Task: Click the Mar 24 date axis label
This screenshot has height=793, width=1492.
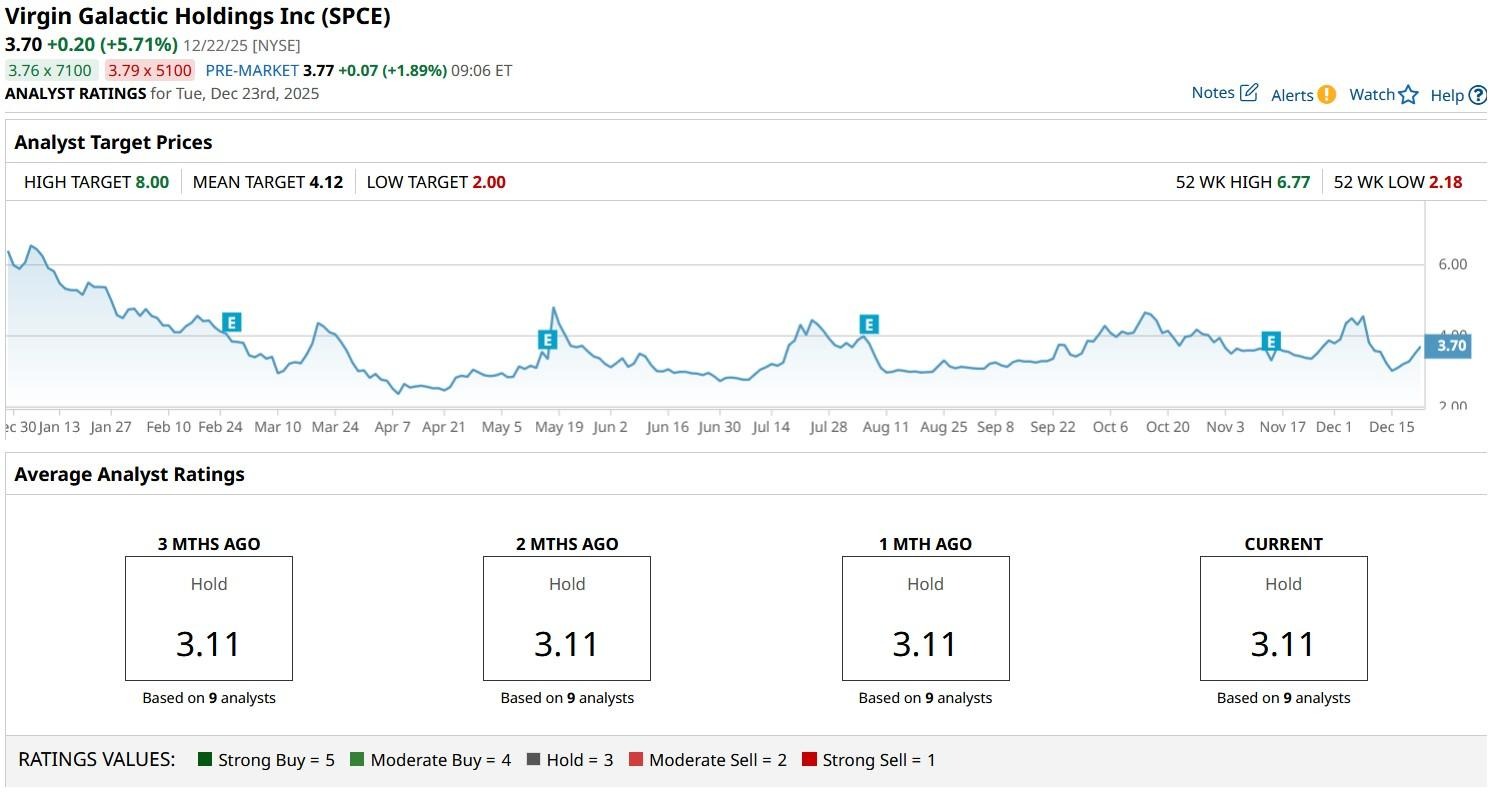Action: pos(335,427)
